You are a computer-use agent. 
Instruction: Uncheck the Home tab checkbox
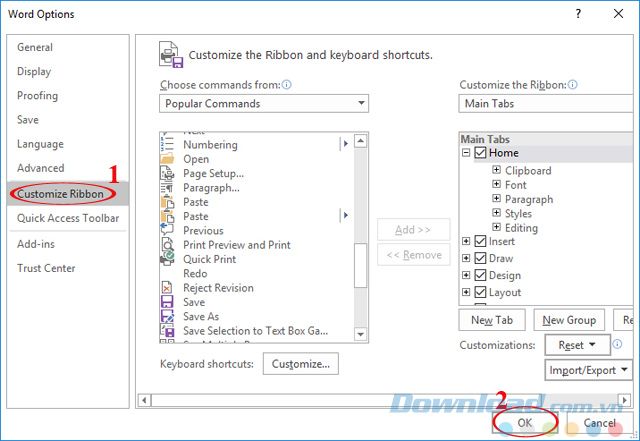(x=480, y=153)
